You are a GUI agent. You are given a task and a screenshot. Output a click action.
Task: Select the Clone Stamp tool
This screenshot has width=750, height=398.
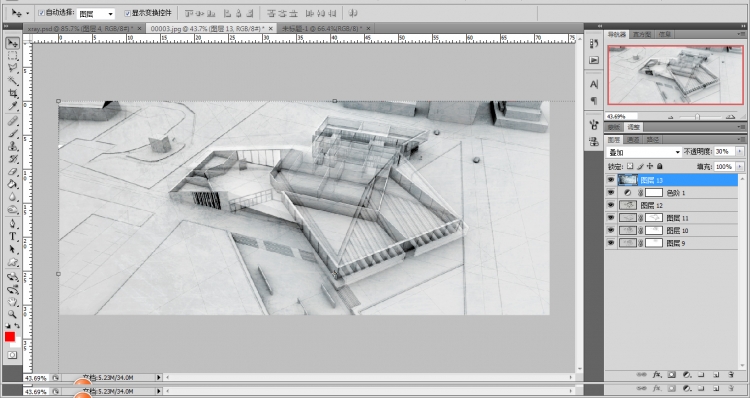pos(12,146)
